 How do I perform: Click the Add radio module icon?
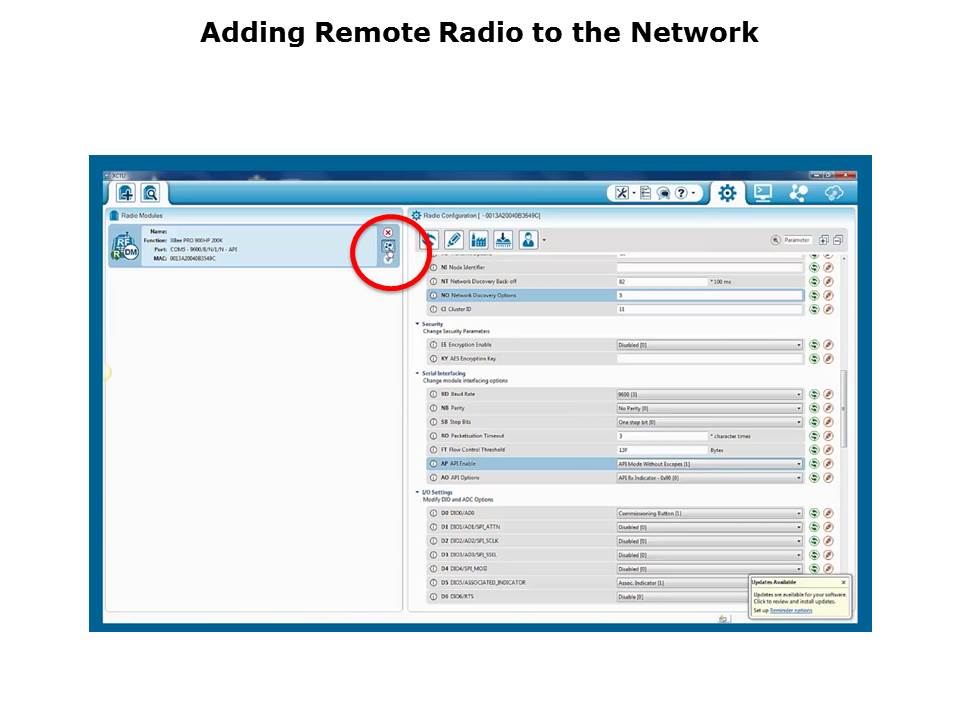126,193
